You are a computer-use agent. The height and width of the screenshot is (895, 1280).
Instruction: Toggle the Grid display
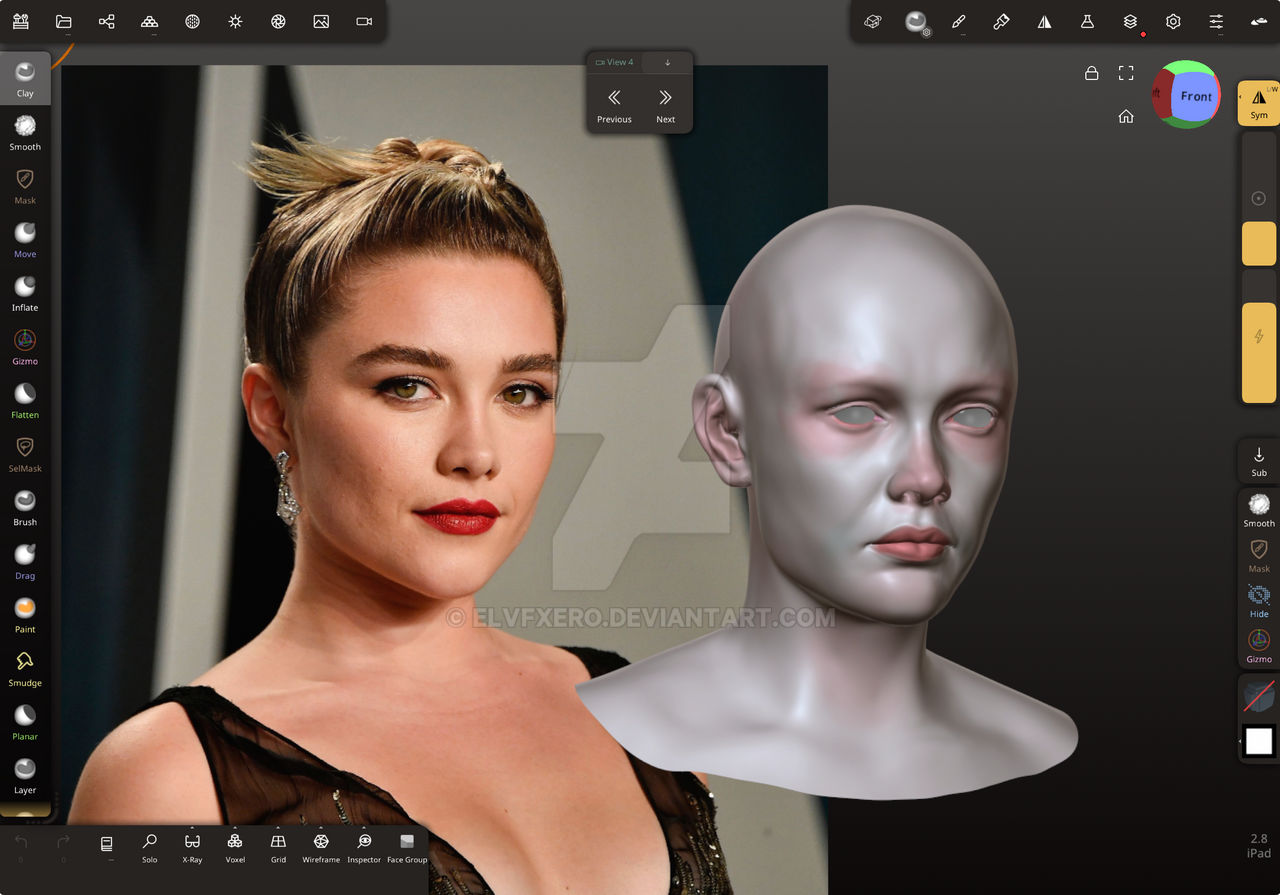click(x=278, y=848)
